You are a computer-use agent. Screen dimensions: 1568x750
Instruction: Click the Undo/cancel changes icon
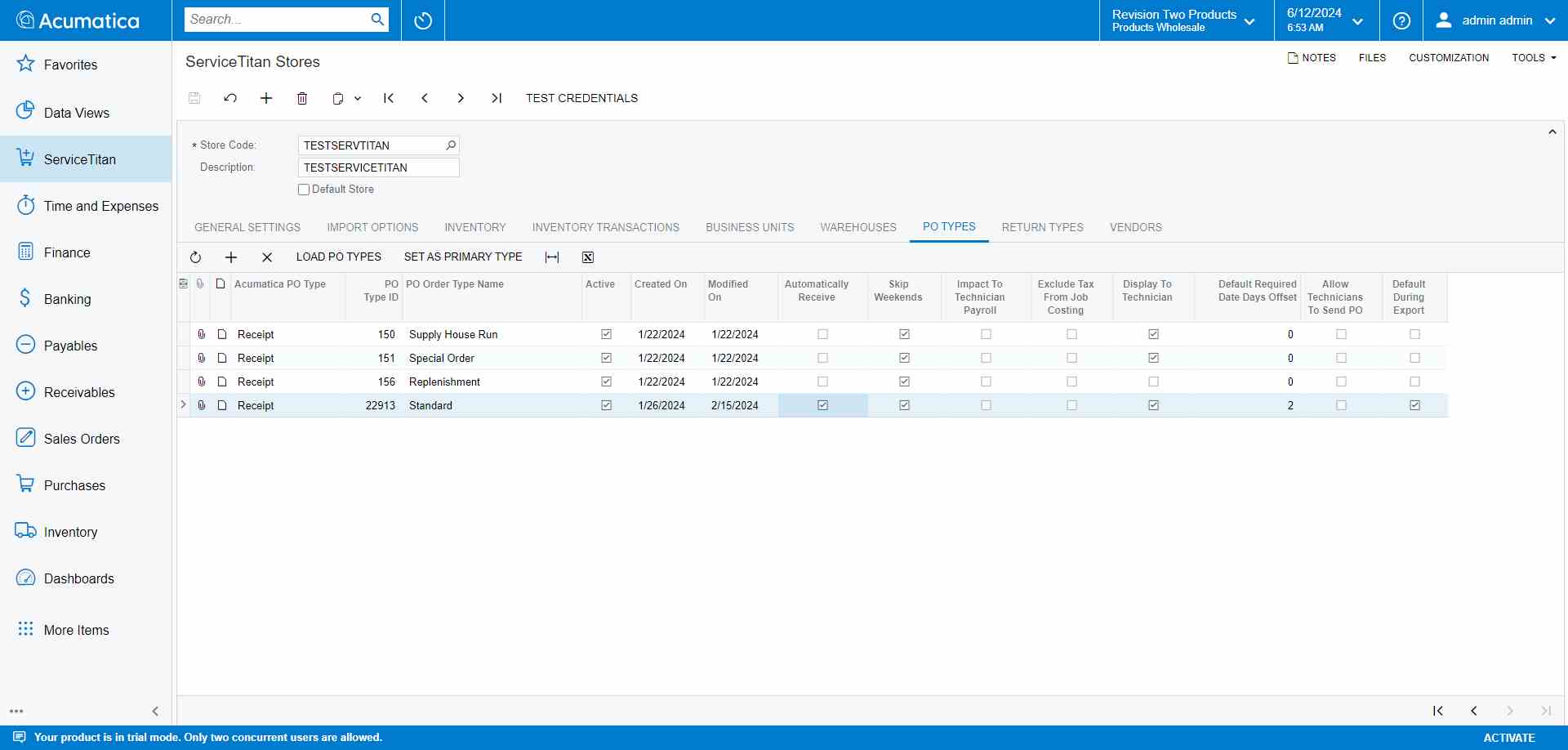click(230, 98)
